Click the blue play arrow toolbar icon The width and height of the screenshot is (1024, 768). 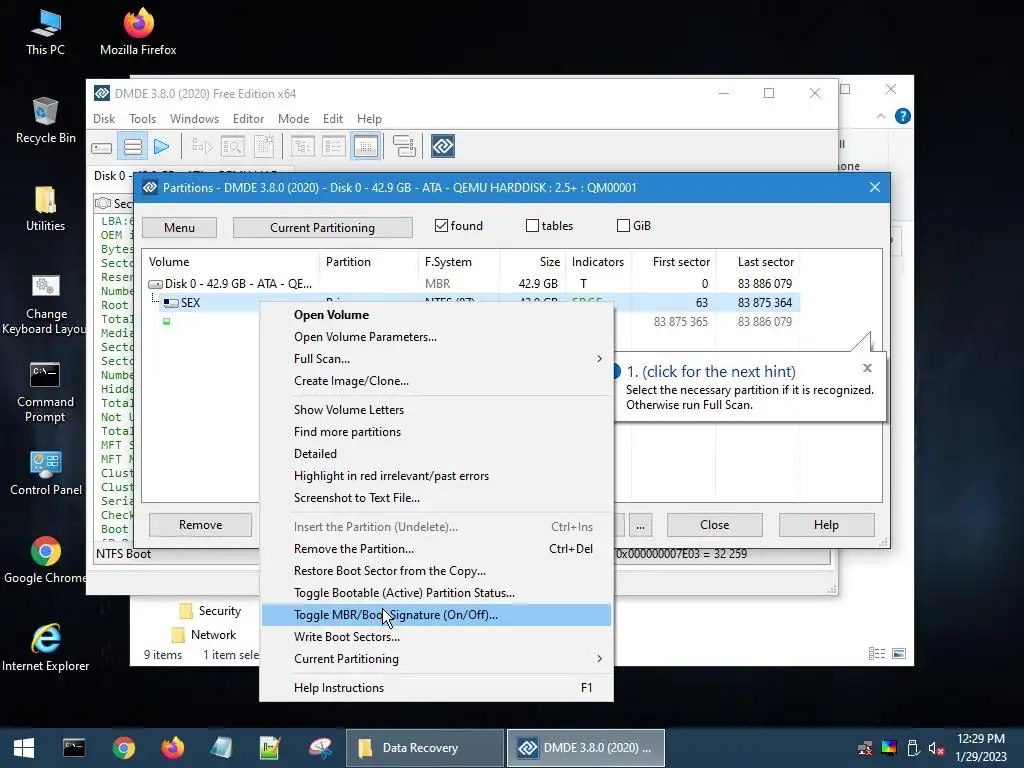(x=161, y=147)
